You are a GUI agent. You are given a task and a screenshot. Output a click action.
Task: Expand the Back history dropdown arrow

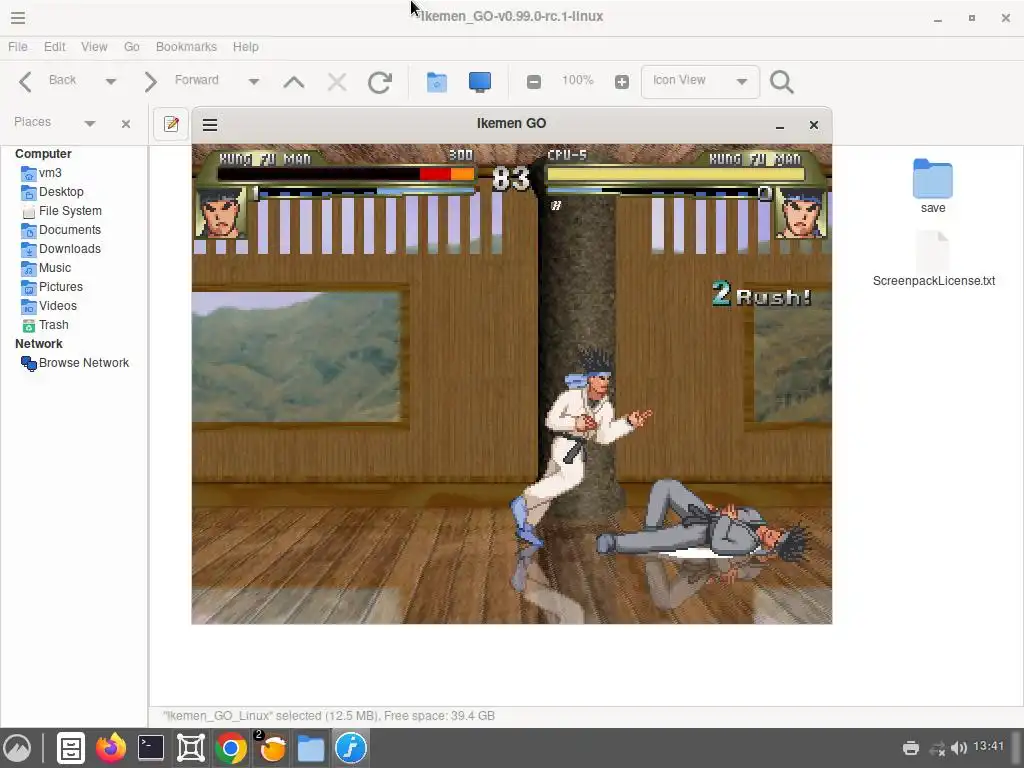[x=110, y=82]
